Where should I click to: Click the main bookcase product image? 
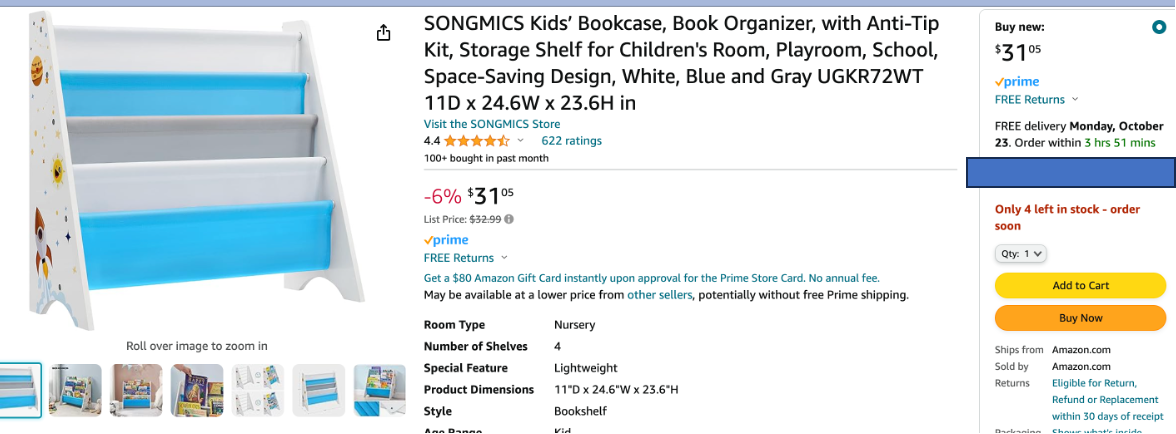pyautogui.click(x=190, y=170)
